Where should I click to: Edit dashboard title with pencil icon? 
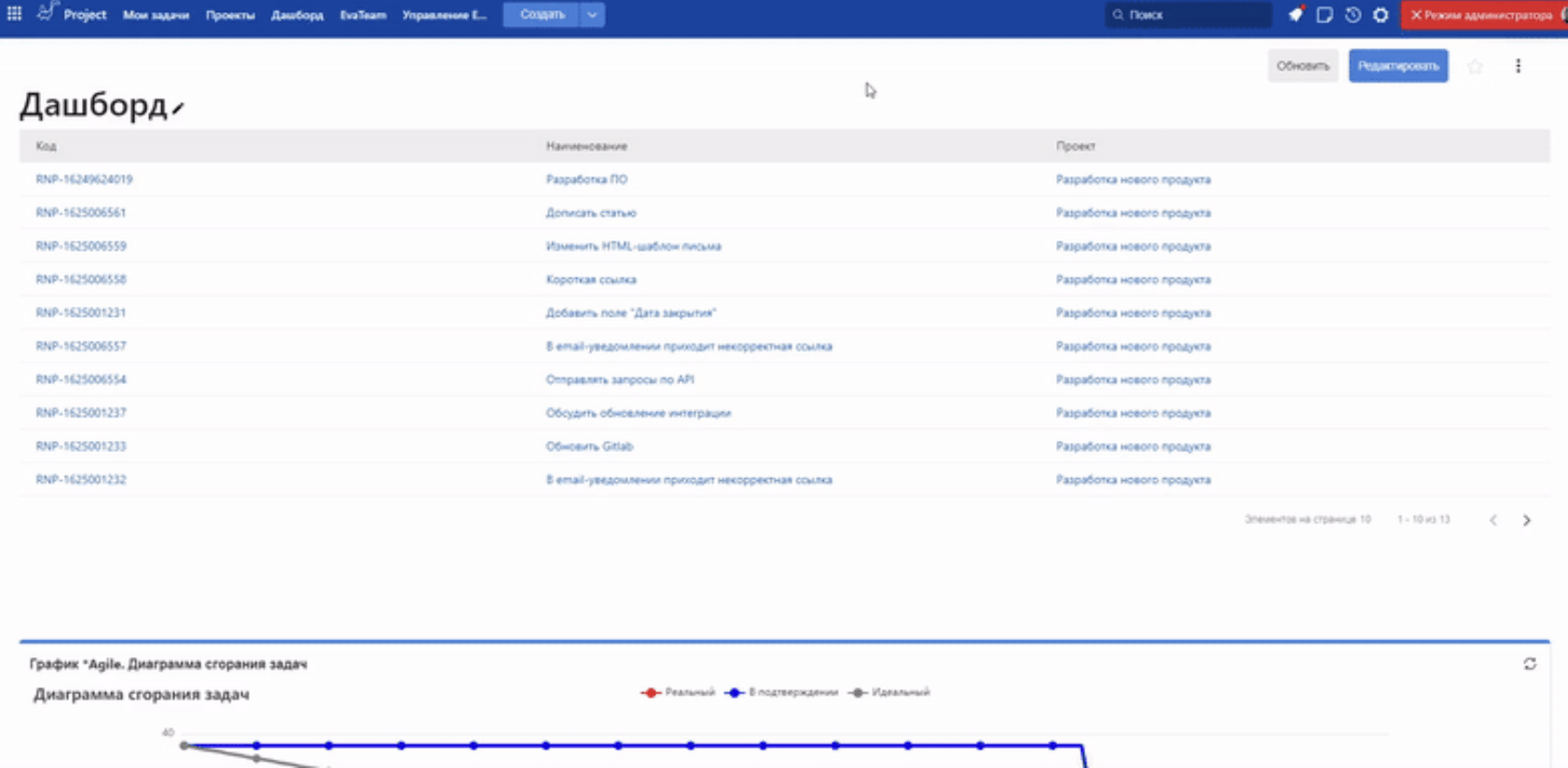178,108
